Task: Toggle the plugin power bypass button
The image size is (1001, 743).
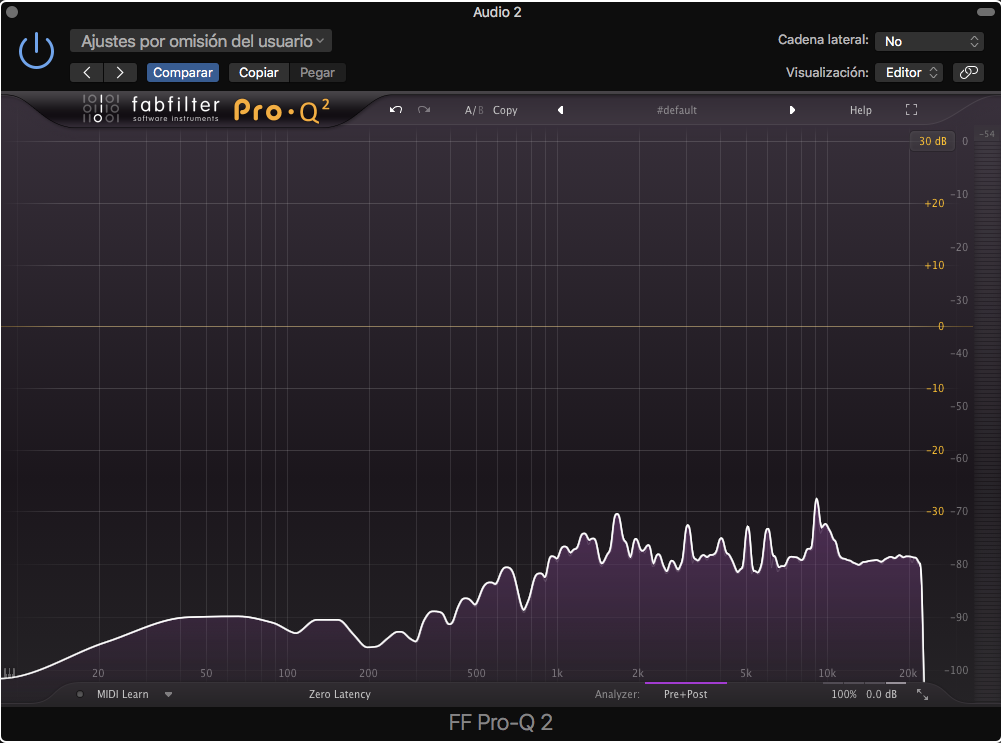Action: [36, 50]
